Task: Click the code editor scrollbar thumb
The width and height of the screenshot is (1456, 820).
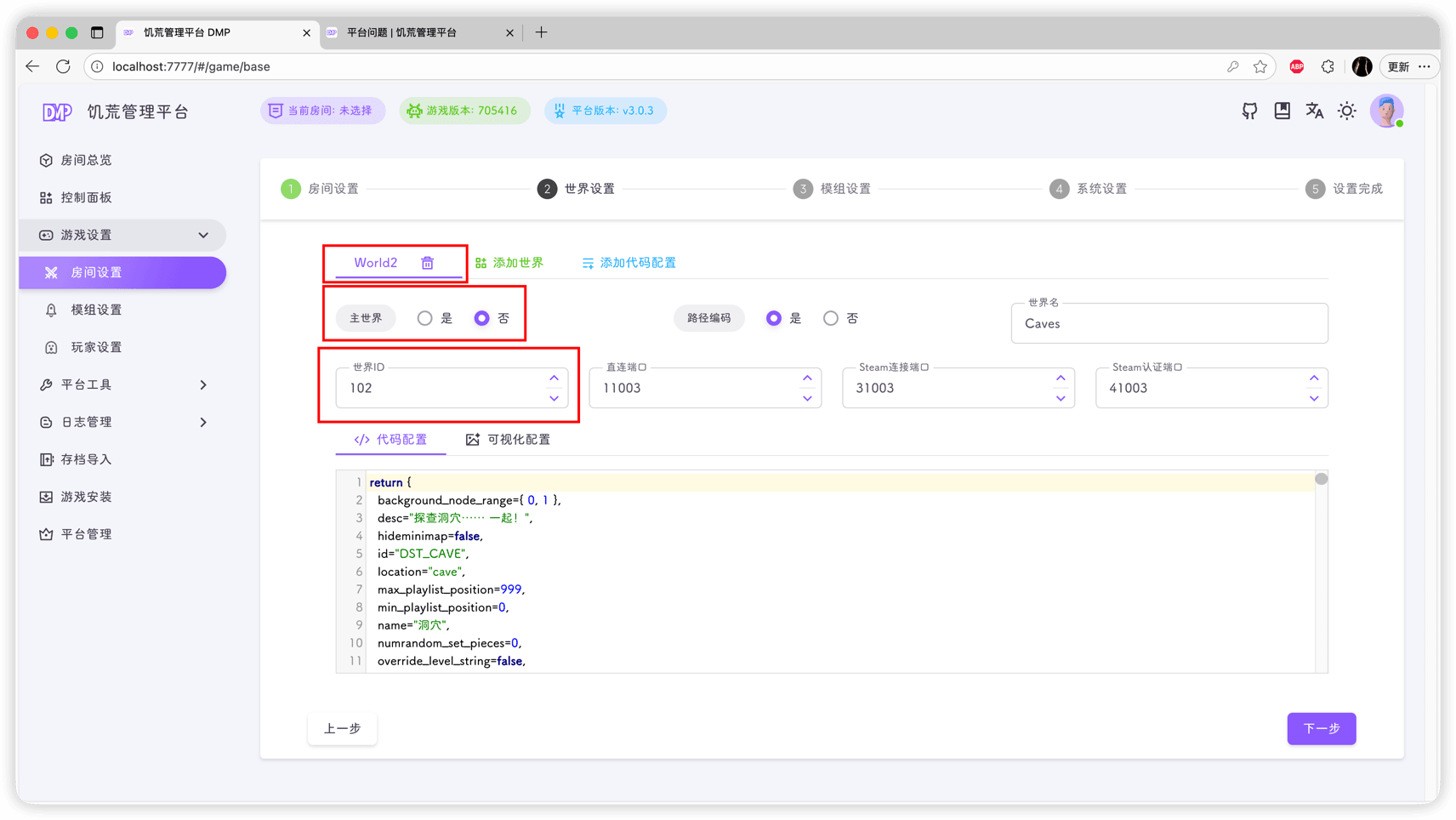Action: [x=1321, y=479]
